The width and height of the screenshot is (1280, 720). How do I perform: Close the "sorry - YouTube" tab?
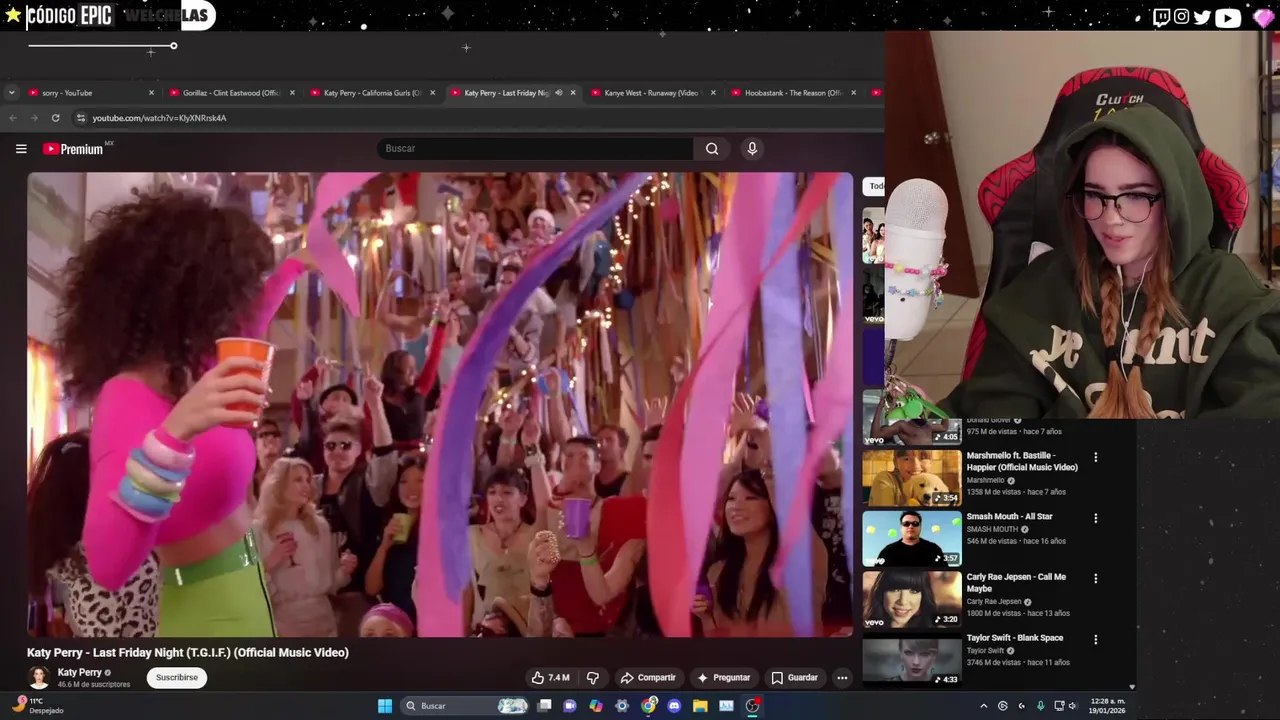152,93
